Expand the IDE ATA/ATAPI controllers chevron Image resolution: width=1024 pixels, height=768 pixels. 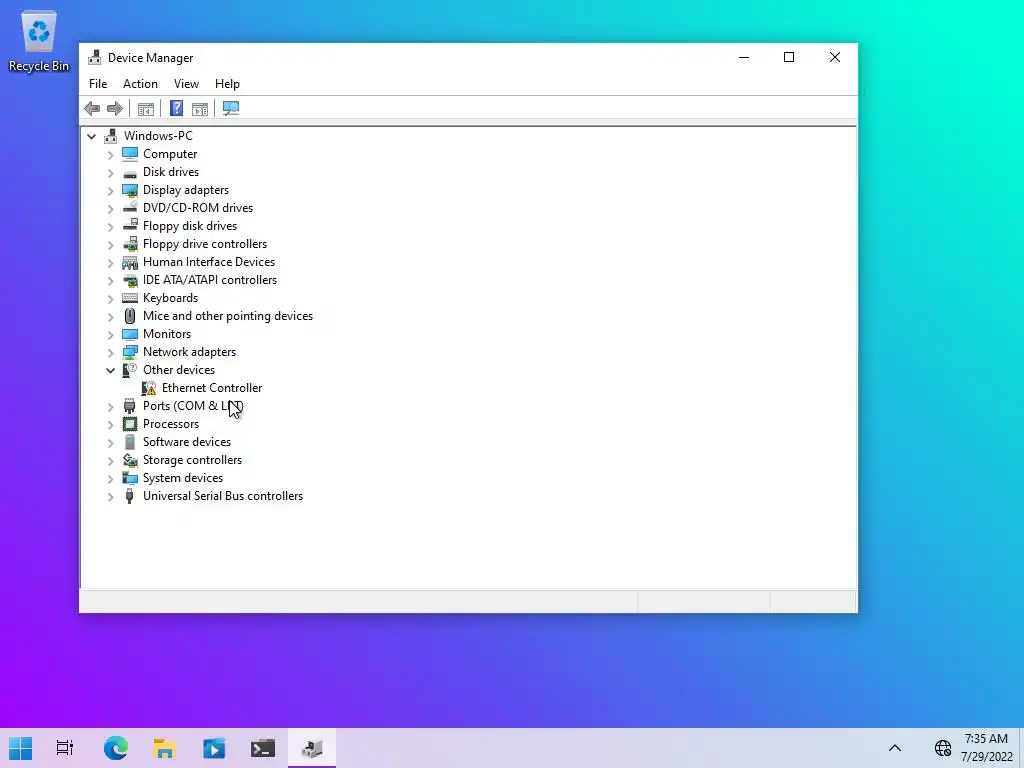point(110,280)
